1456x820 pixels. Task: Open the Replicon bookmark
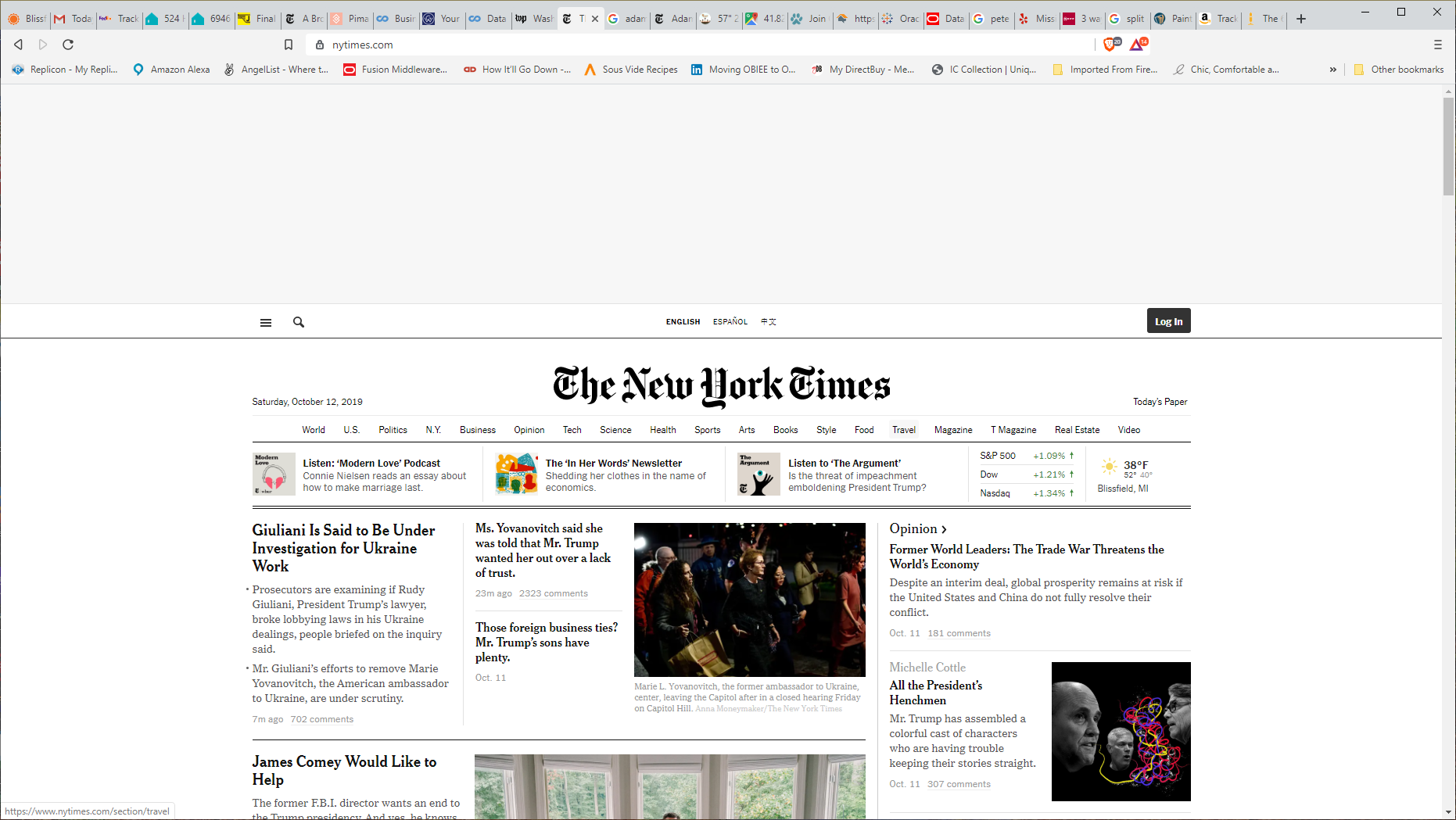pyautogui.click(x=65, y=70)
